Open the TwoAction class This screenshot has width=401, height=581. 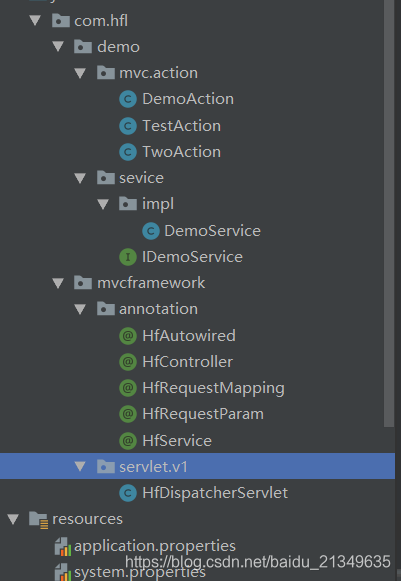tap(182, 152)
